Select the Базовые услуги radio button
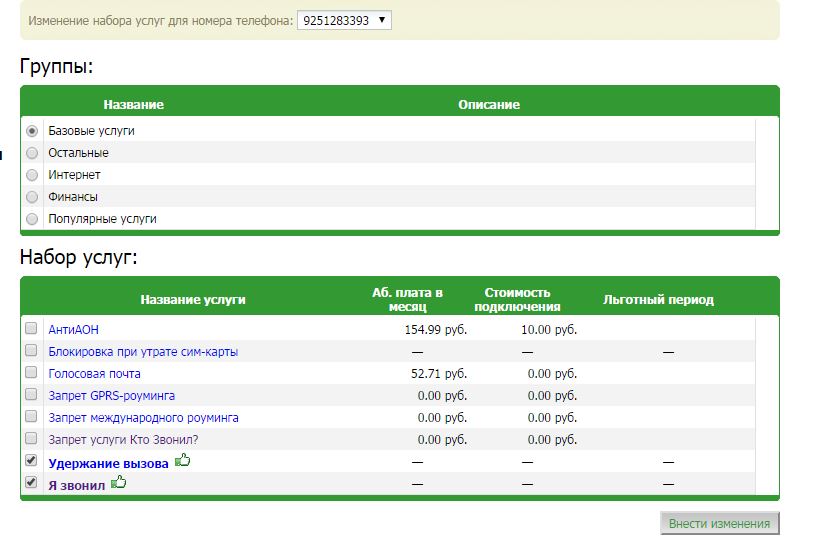This screenshot has height=556, width=822. (32, 131)
